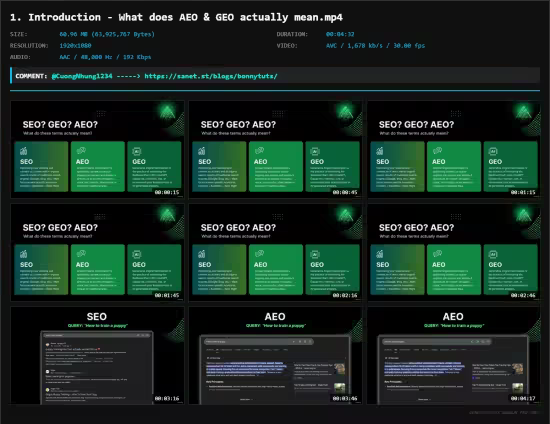Click the AEO heading in 00:03:46 thumbnail
The width and height of the screenshot is (550, 424).
coord(275,317)
